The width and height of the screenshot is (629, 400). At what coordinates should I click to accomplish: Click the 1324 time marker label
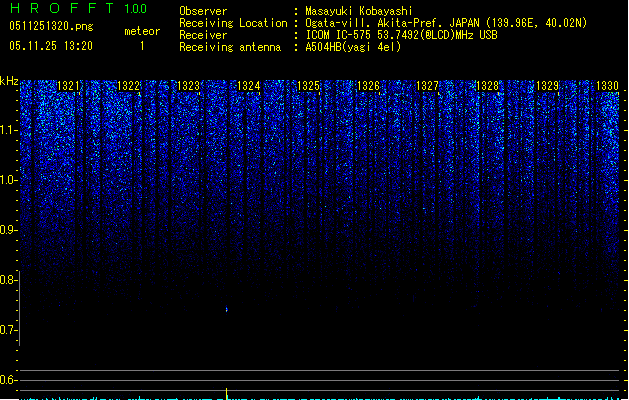coord(249,86)
